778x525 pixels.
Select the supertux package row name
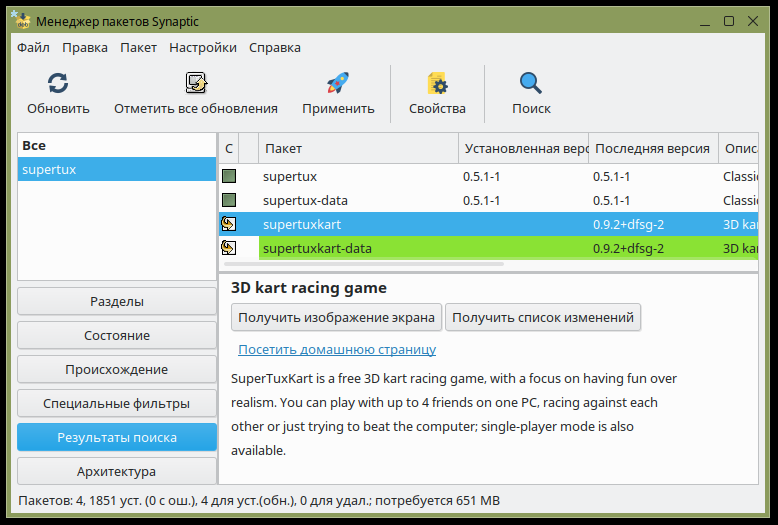290,176
